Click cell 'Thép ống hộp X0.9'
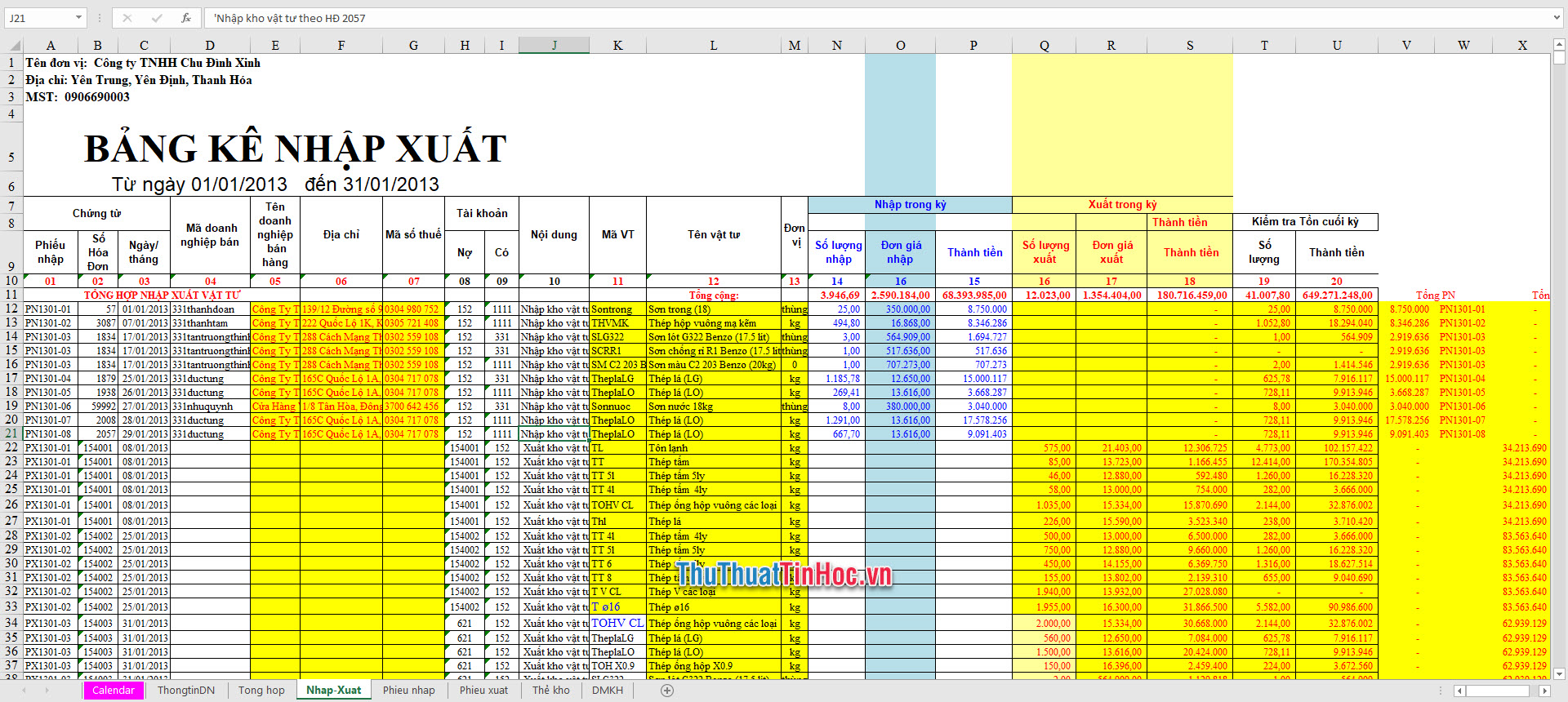The width and height of the screenshot is (1568, 702). pos(714,666)
